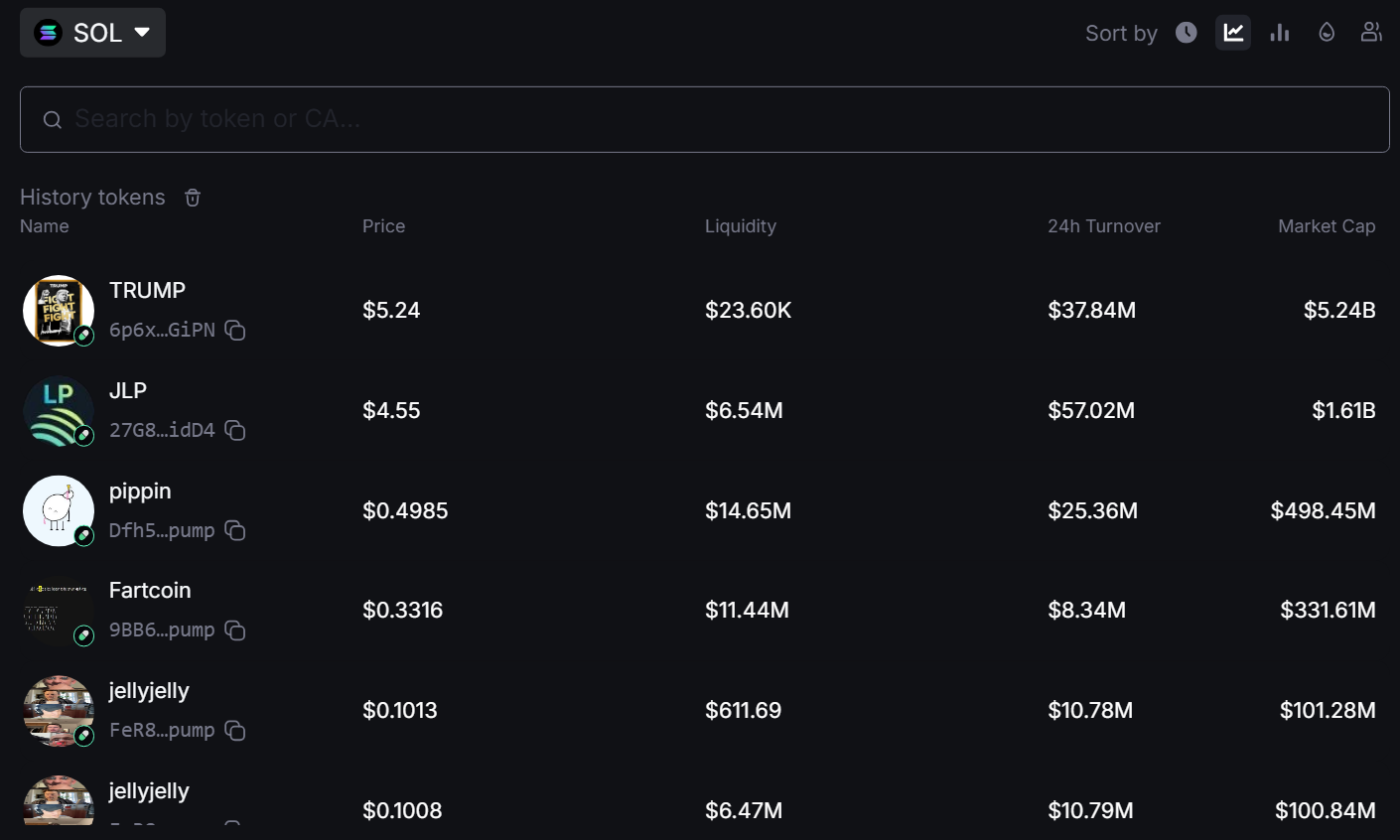Click the market cap $101.28M
The height and width of the screenshot is (840, 1400).
click(1328, 711)
